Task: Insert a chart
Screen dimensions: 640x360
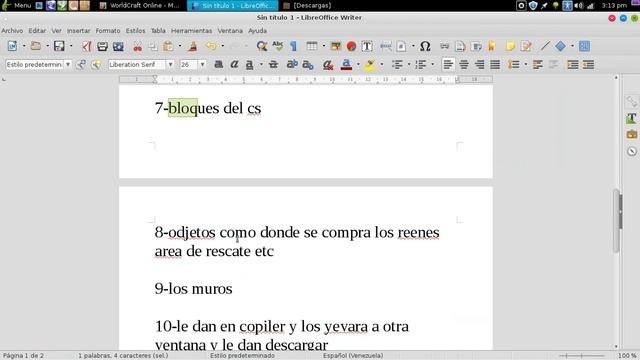Action: (x=351, y=46)
